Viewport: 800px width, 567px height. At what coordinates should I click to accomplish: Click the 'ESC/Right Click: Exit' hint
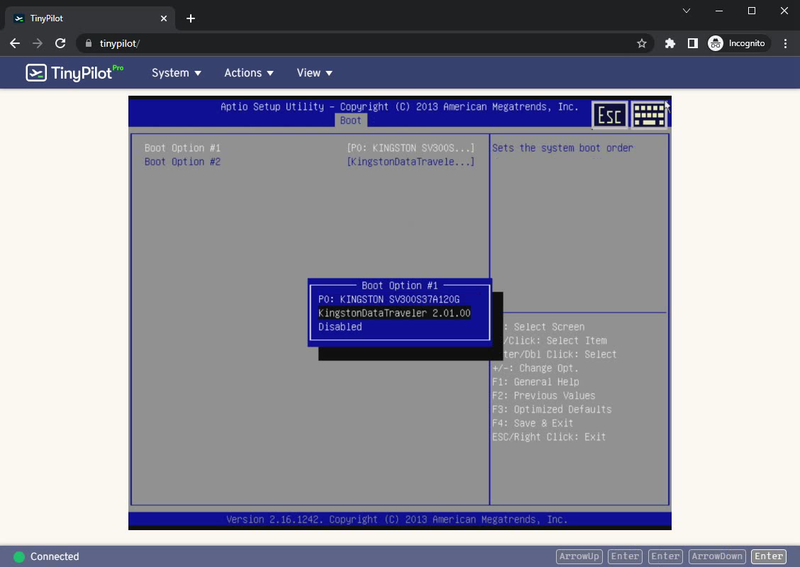tap(548, 437)
